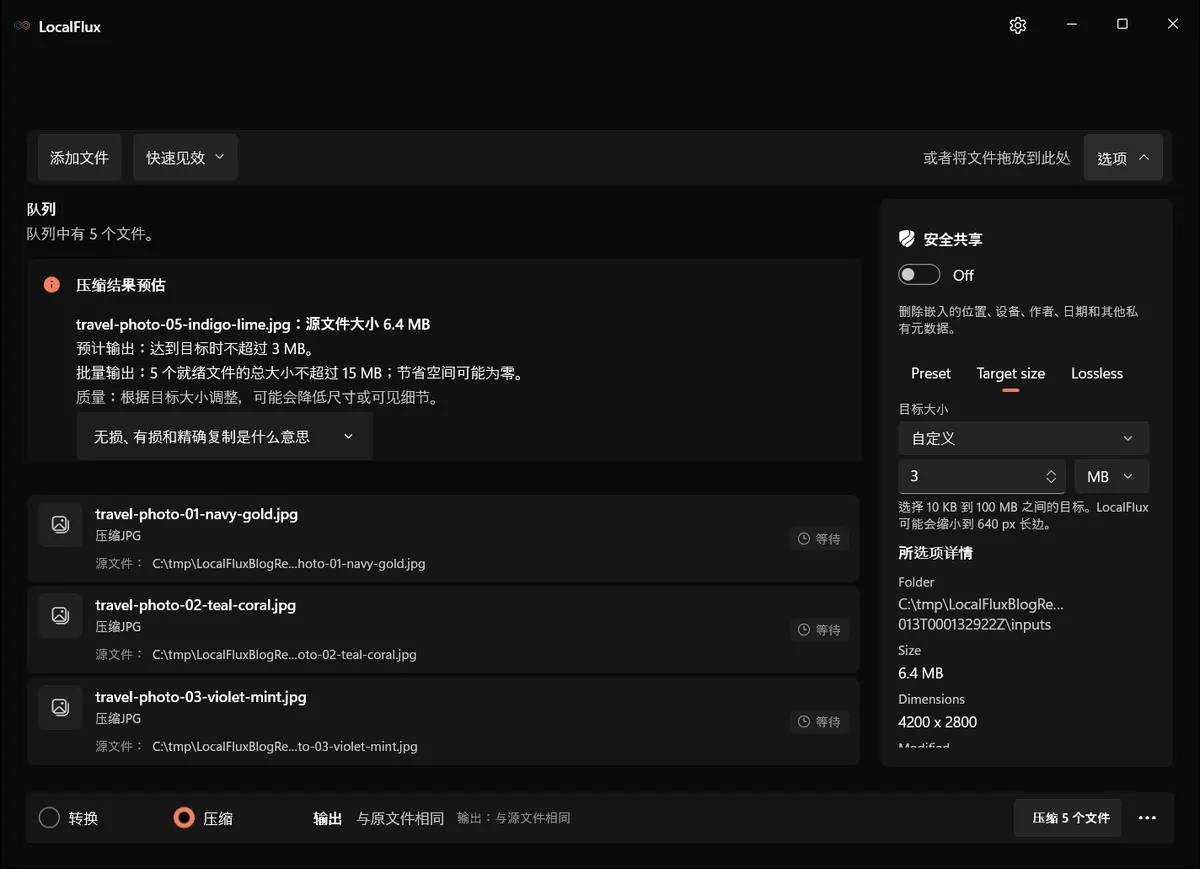
Task: Open the three-dots more options menu
Action: [x=1147, y=818]
